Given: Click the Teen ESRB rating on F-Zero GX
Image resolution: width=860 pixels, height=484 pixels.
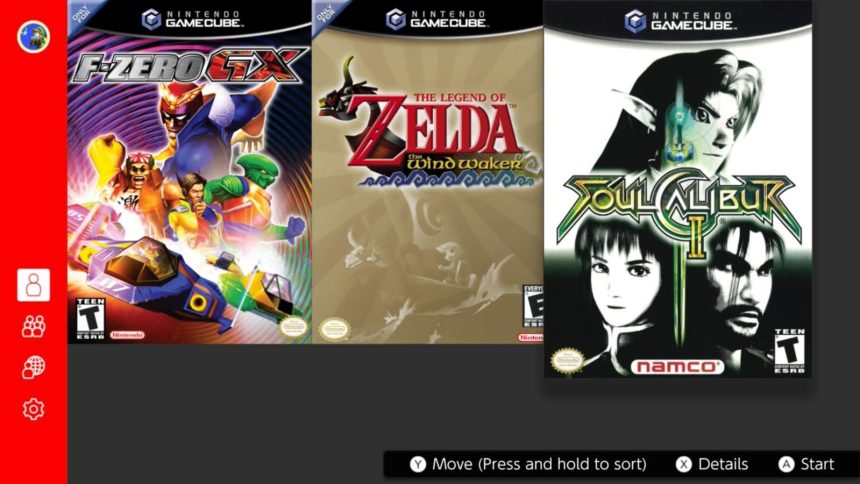Looking at the screenshot, I should coord(90,319).
